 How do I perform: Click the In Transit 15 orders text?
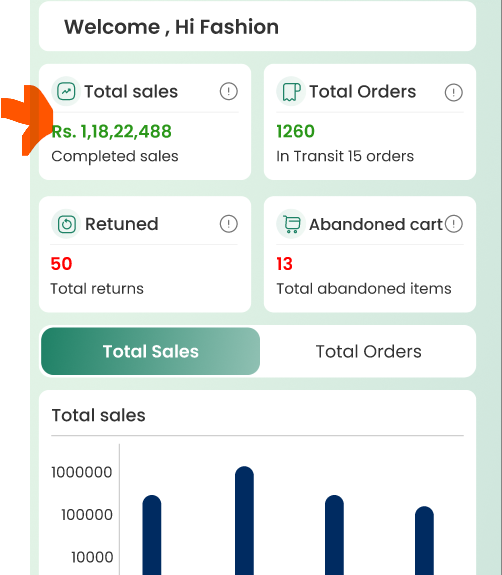tap(345, 156)
